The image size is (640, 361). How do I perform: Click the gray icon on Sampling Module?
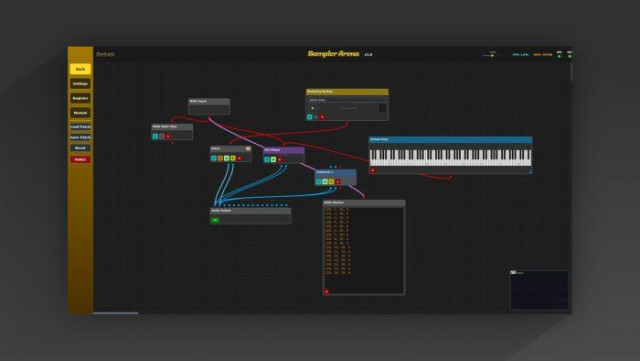[x=316, y=117]
